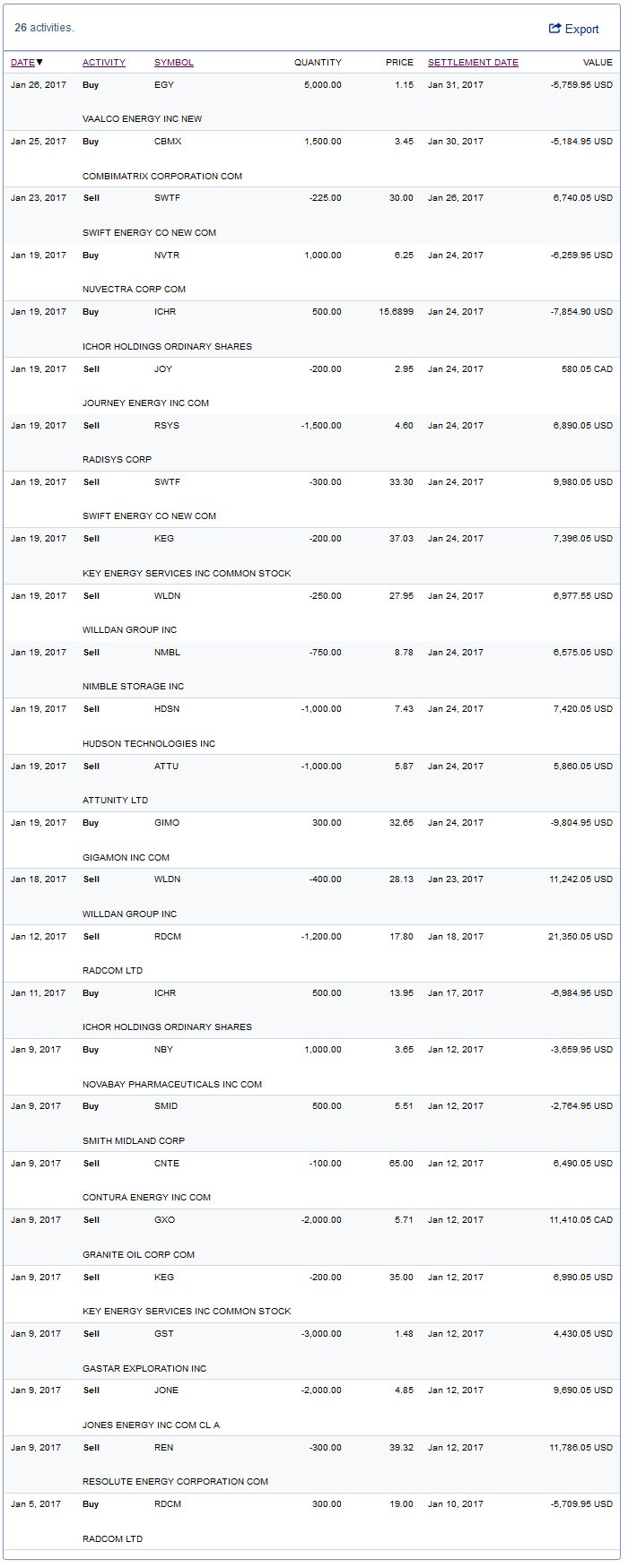Click the Price column header
Image resolution: width=628 pixels, height=1568 pixels.
coord(399,63)
